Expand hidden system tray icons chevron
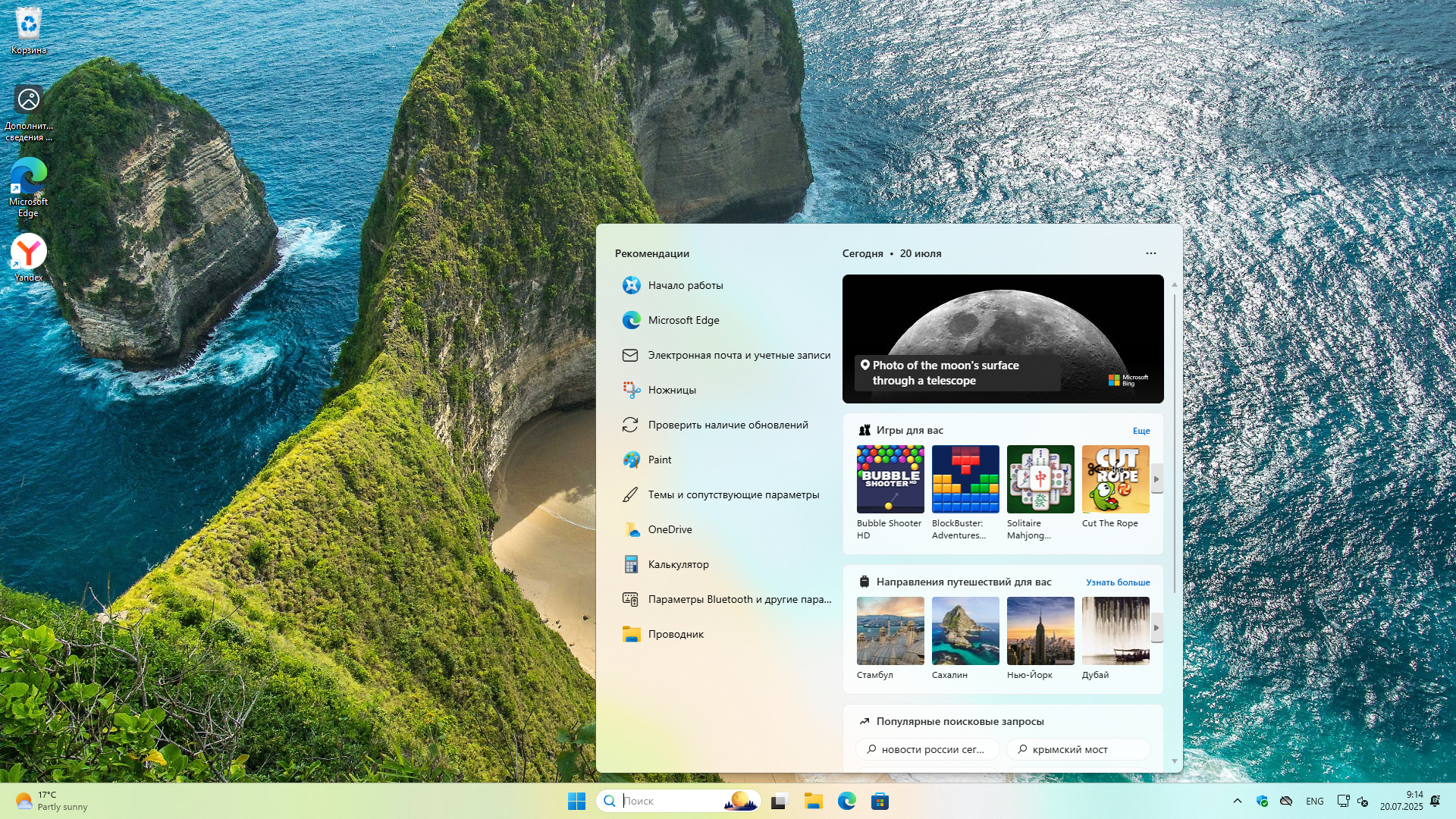The width and height of the screenshot is (1456, 819). [x=1237, y=801]
